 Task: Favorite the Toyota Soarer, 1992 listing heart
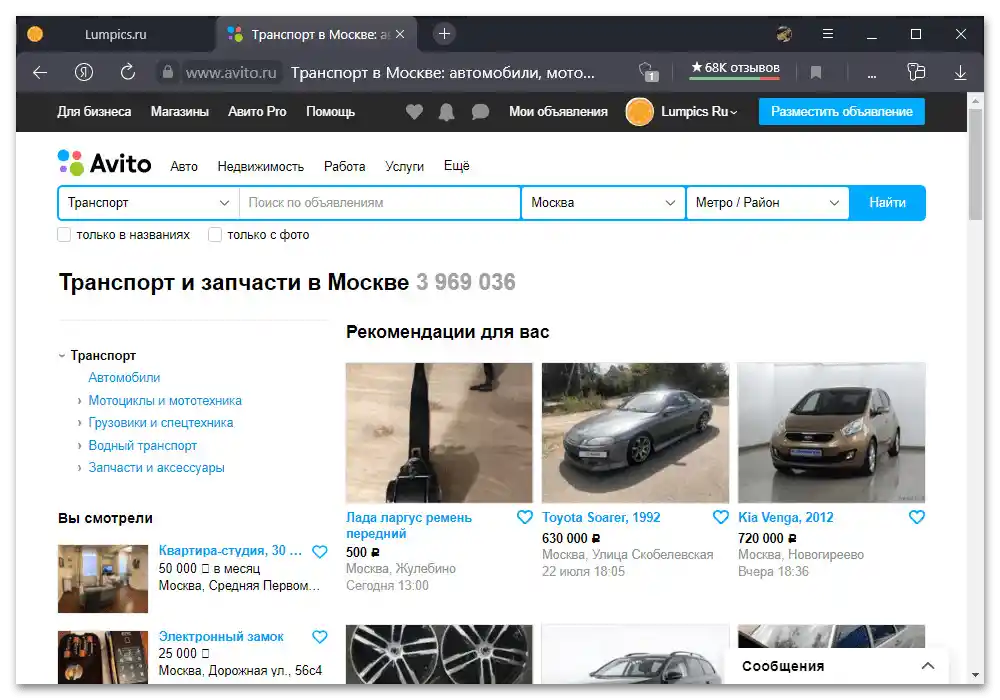click(721, 517)
